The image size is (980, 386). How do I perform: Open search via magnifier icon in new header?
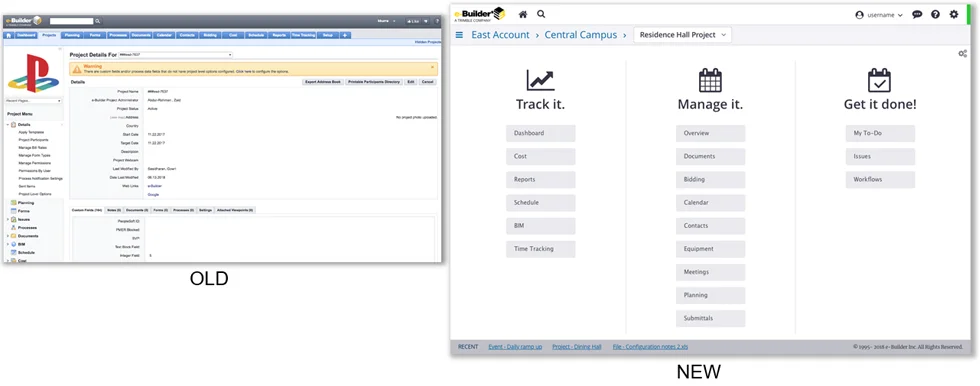coord(541,14)
